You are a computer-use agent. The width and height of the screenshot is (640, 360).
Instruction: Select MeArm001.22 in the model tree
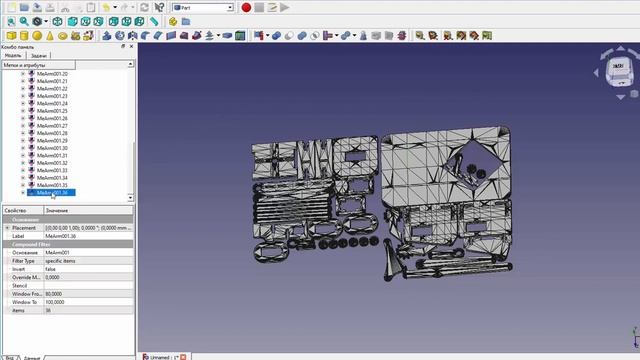[52, 89]
